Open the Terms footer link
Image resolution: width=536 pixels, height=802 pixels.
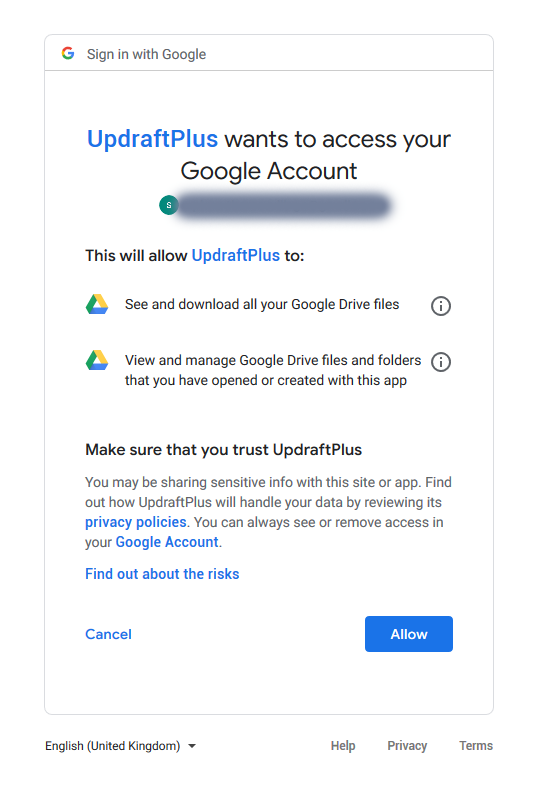pos(476,746)
